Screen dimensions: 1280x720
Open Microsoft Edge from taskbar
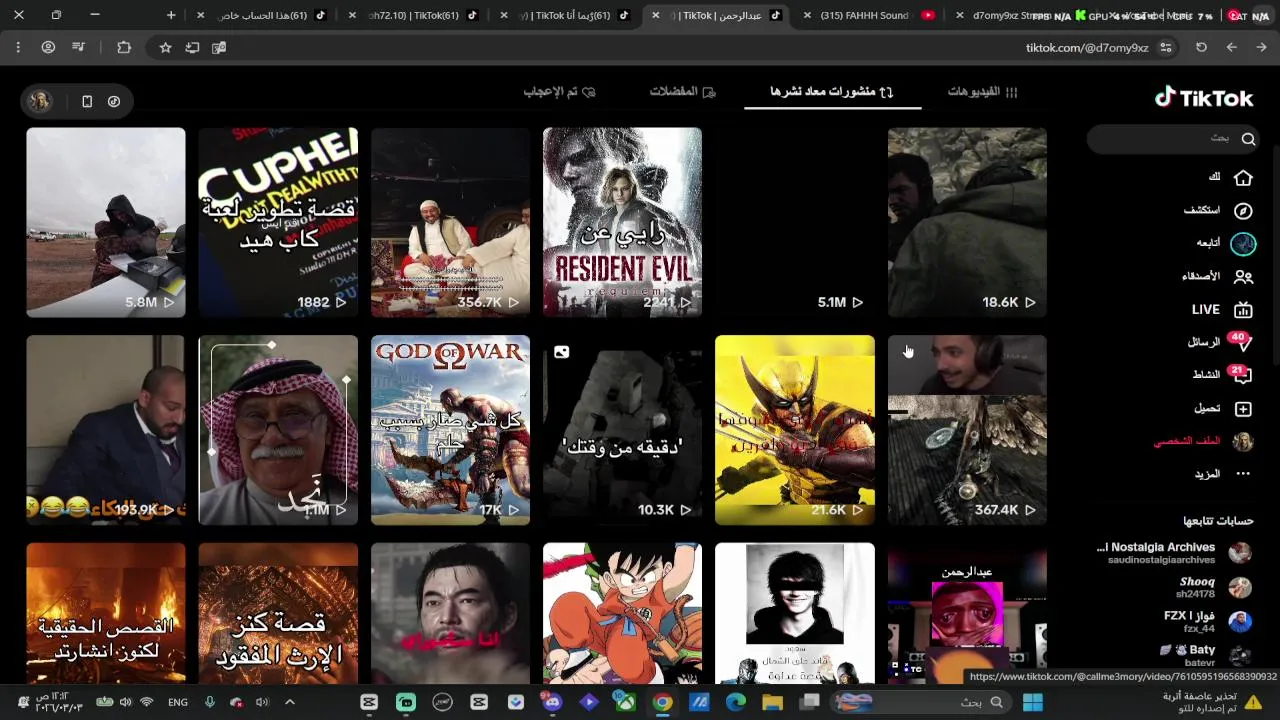pyautogui.click(x=736, y=702)
